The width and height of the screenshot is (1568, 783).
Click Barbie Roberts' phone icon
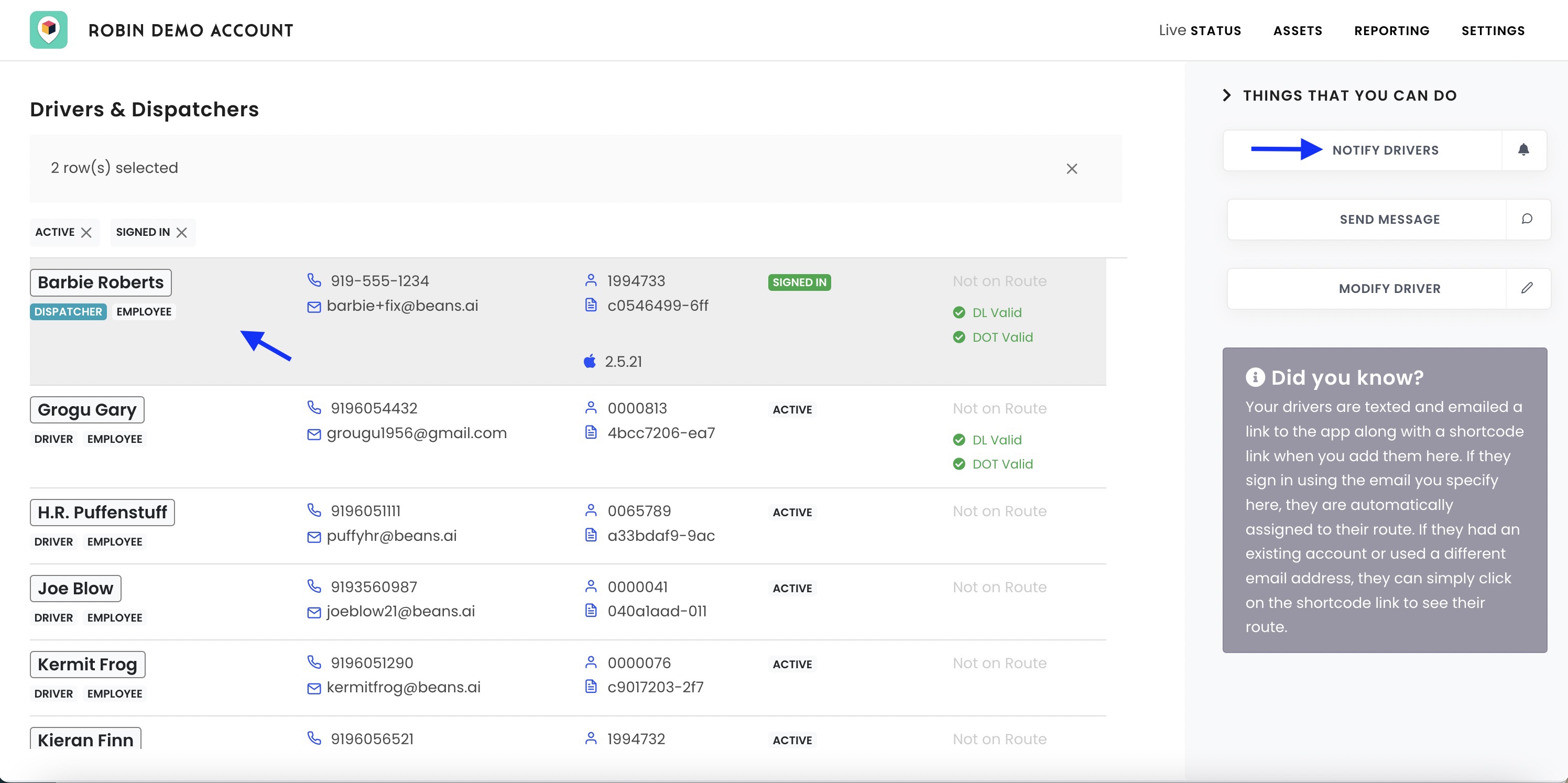click(x=314, y=280)
